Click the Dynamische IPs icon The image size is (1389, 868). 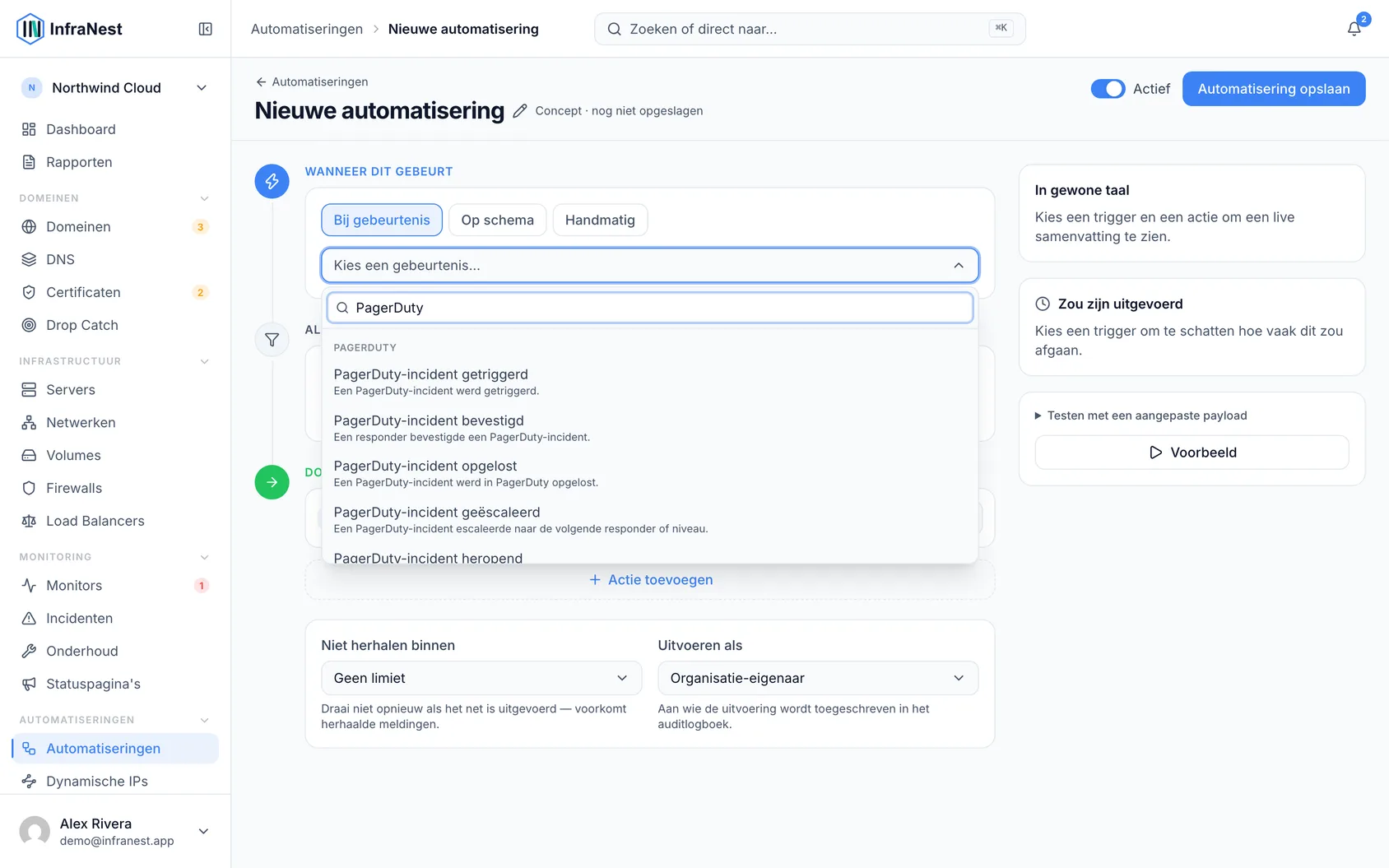(x=29, y=781)
